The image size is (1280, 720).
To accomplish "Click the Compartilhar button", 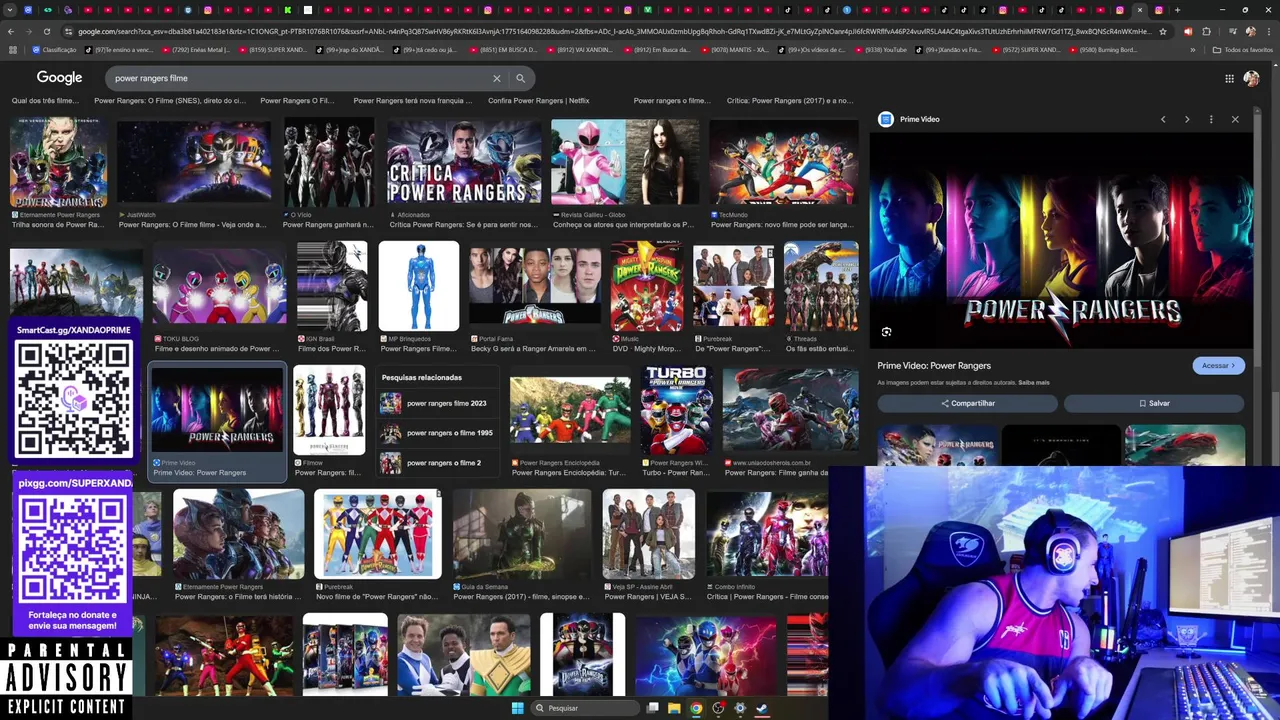I will [x=967, y=403].
